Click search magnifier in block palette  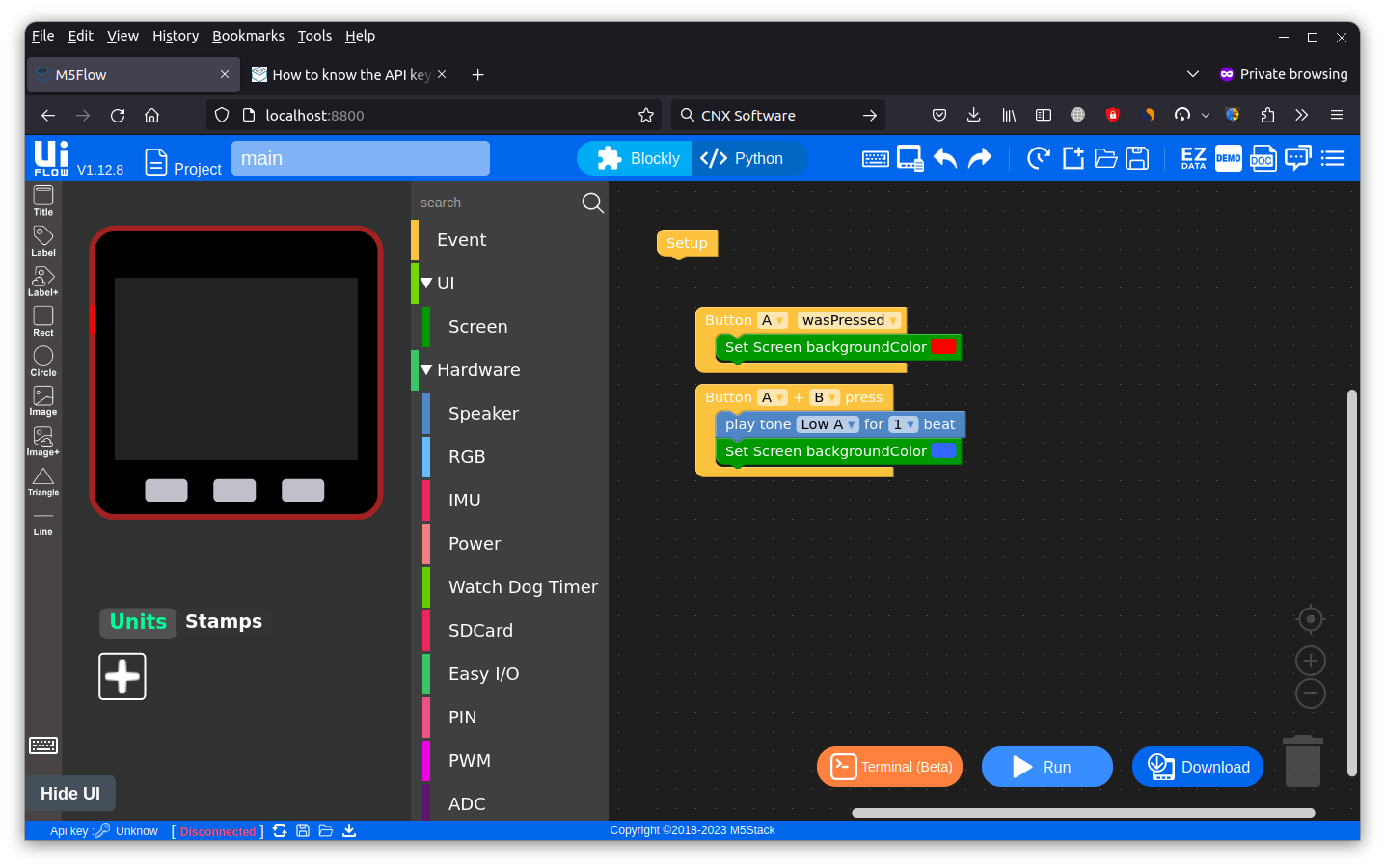(x=593, y=203)
